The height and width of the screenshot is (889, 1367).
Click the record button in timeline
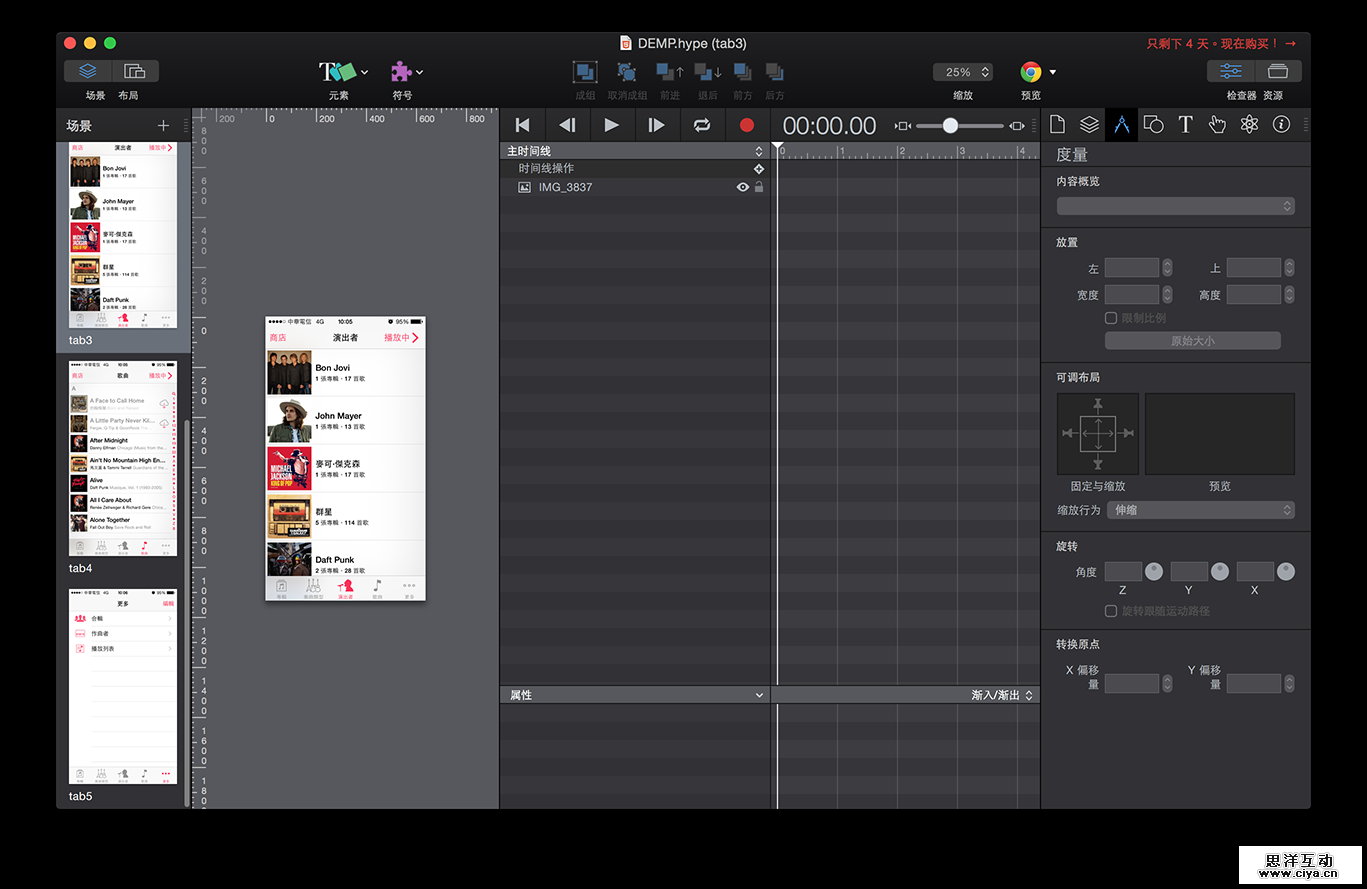pyautogui.click(x=746, y=125)
